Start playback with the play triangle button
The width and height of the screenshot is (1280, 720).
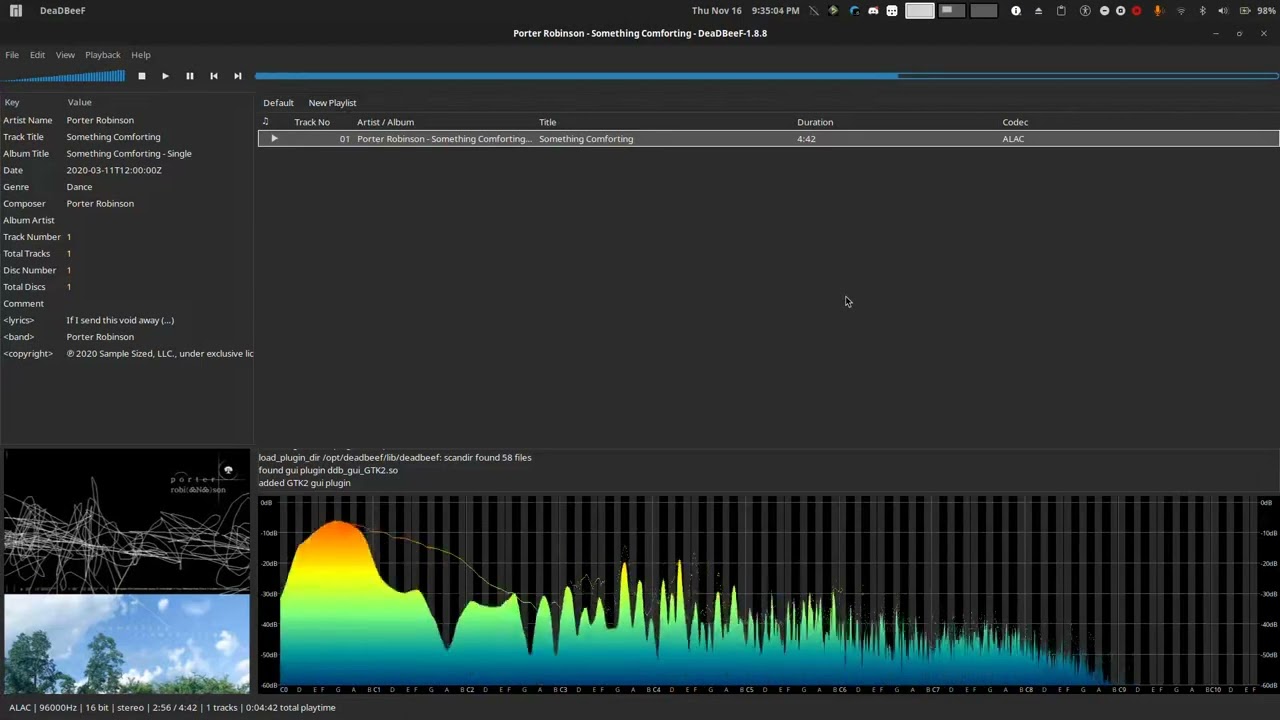point(165,76)
